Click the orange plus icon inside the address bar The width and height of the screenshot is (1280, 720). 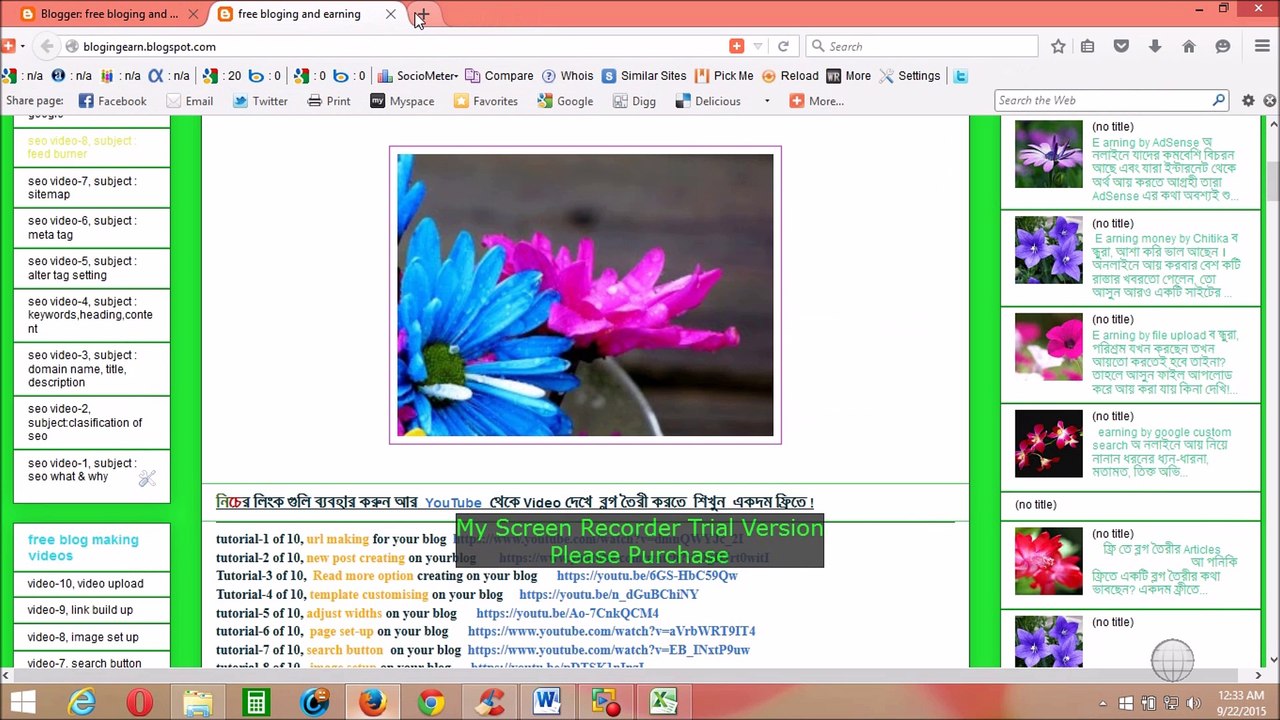pyautogui.click(x=736, y=46)
